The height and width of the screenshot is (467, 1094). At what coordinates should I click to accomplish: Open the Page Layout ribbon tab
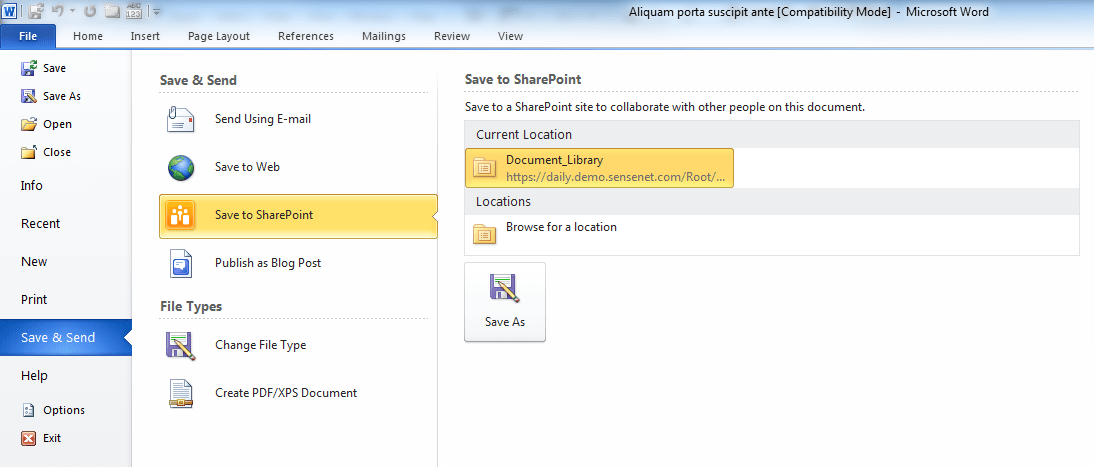pyautogui.click(x=219, y=36)
